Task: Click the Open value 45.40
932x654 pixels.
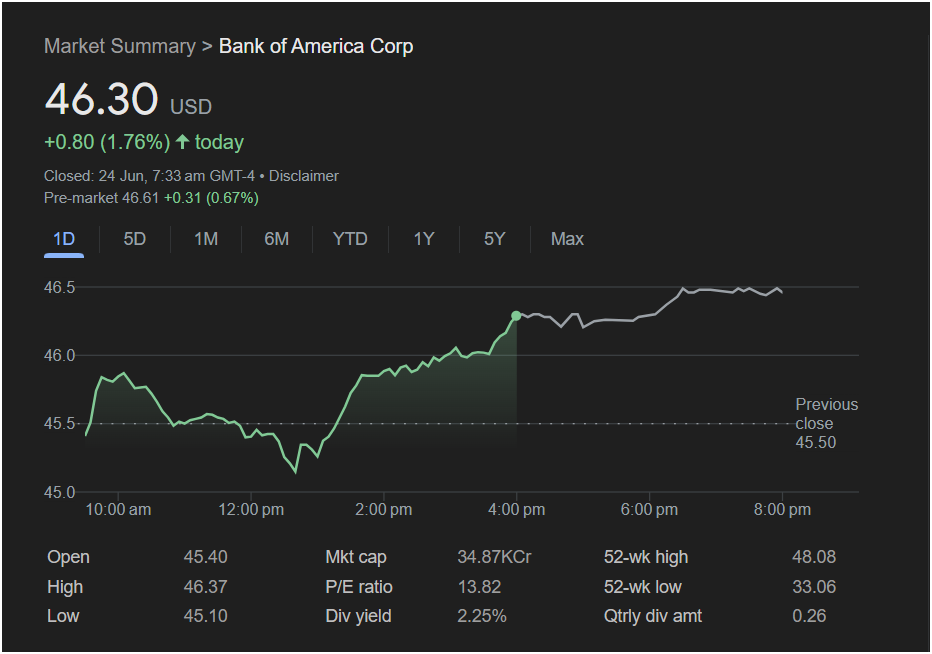Action: (206, 557)
